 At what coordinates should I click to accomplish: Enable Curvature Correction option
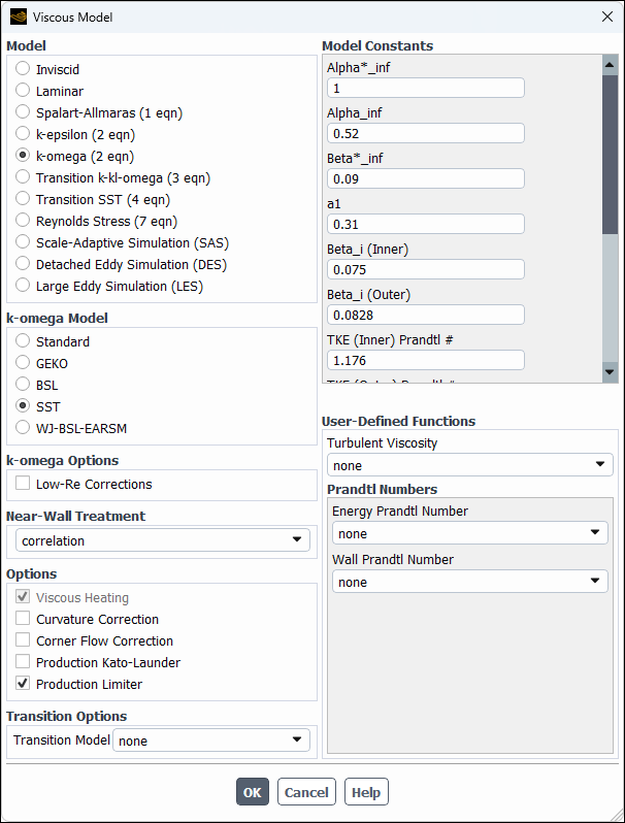(x=23, y=619)
